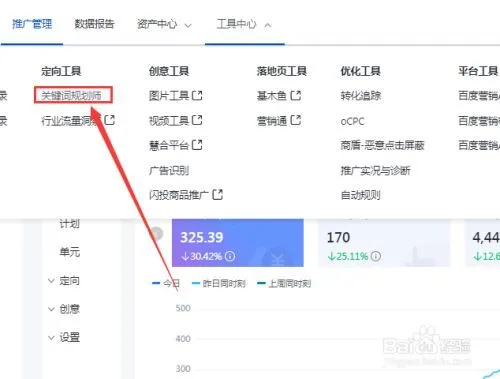Screen dimensions: 500x379
Task: Select the 325.39 metric card
Action: [x=238, y=243]
